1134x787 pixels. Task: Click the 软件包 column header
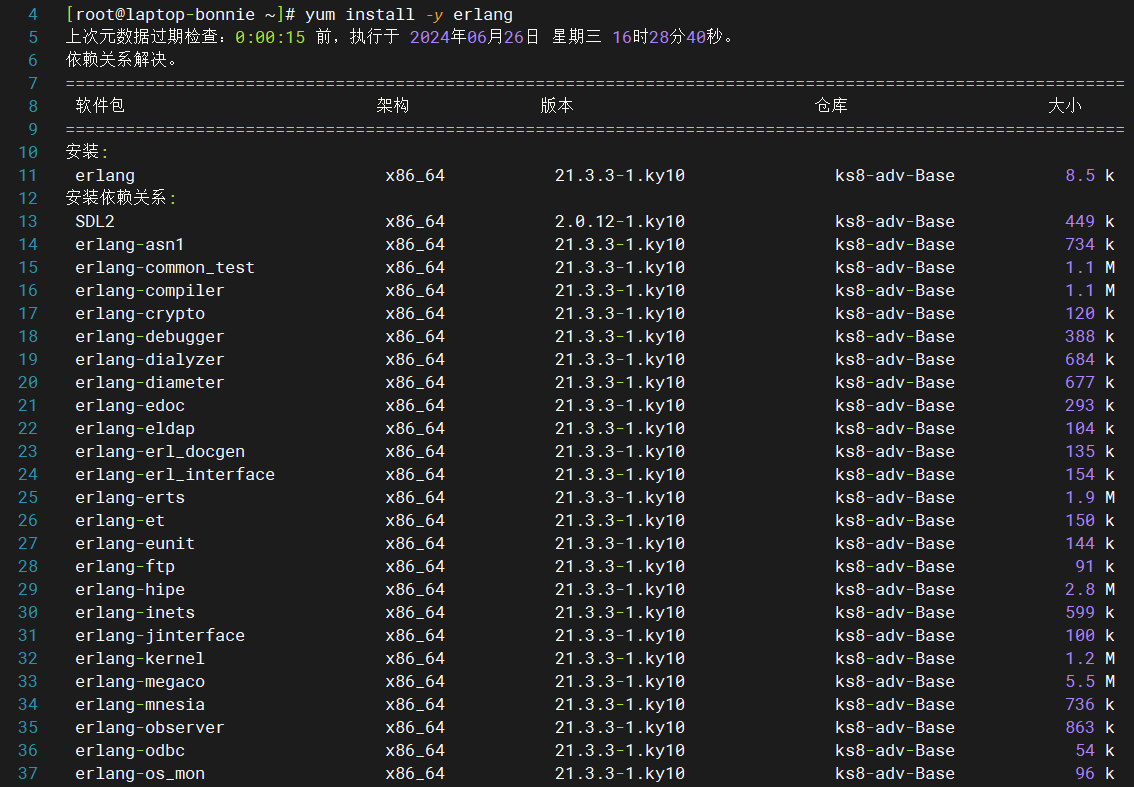(x=101, y=106)
